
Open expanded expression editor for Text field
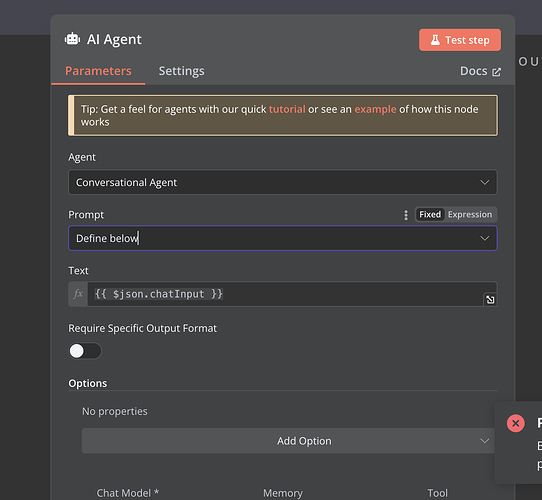click(490, 300)
